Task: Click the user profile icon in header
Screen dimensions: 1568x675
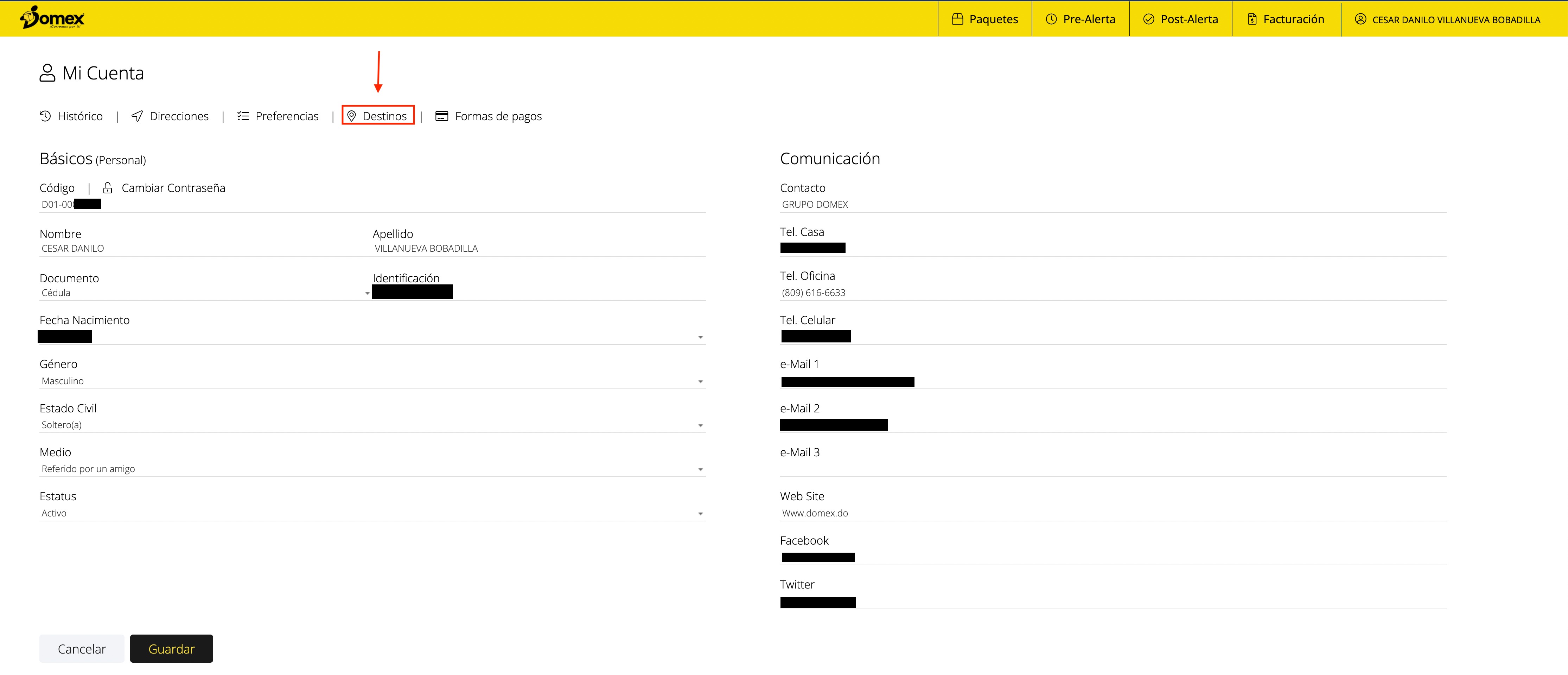Action: click(1360, 19)
